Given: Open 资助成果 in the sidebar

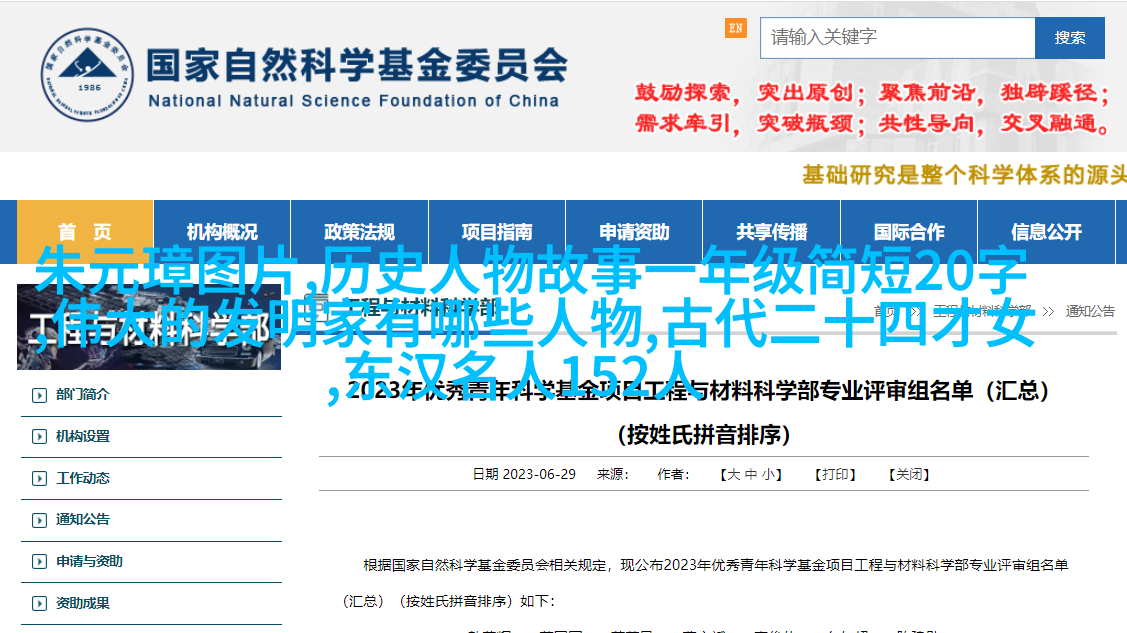Looking at the screenshot, I should point(83,603).
